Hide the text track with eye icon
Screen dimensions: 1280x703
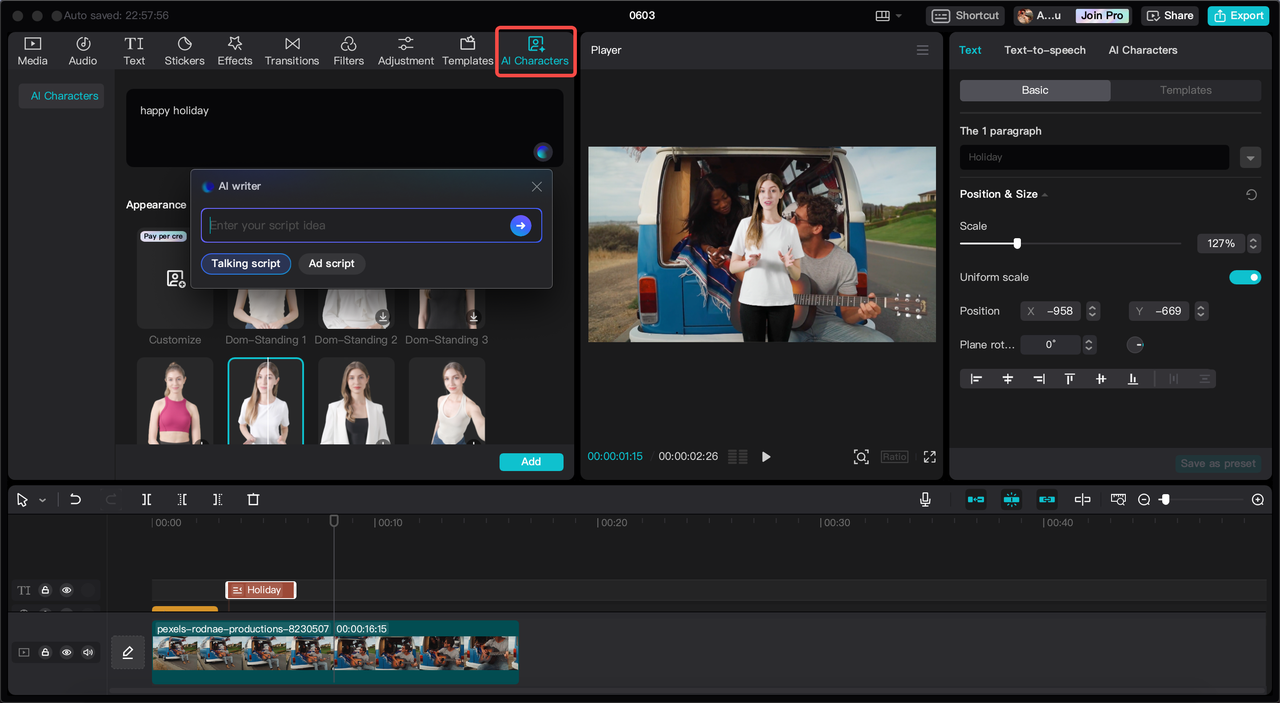[67, 590]
